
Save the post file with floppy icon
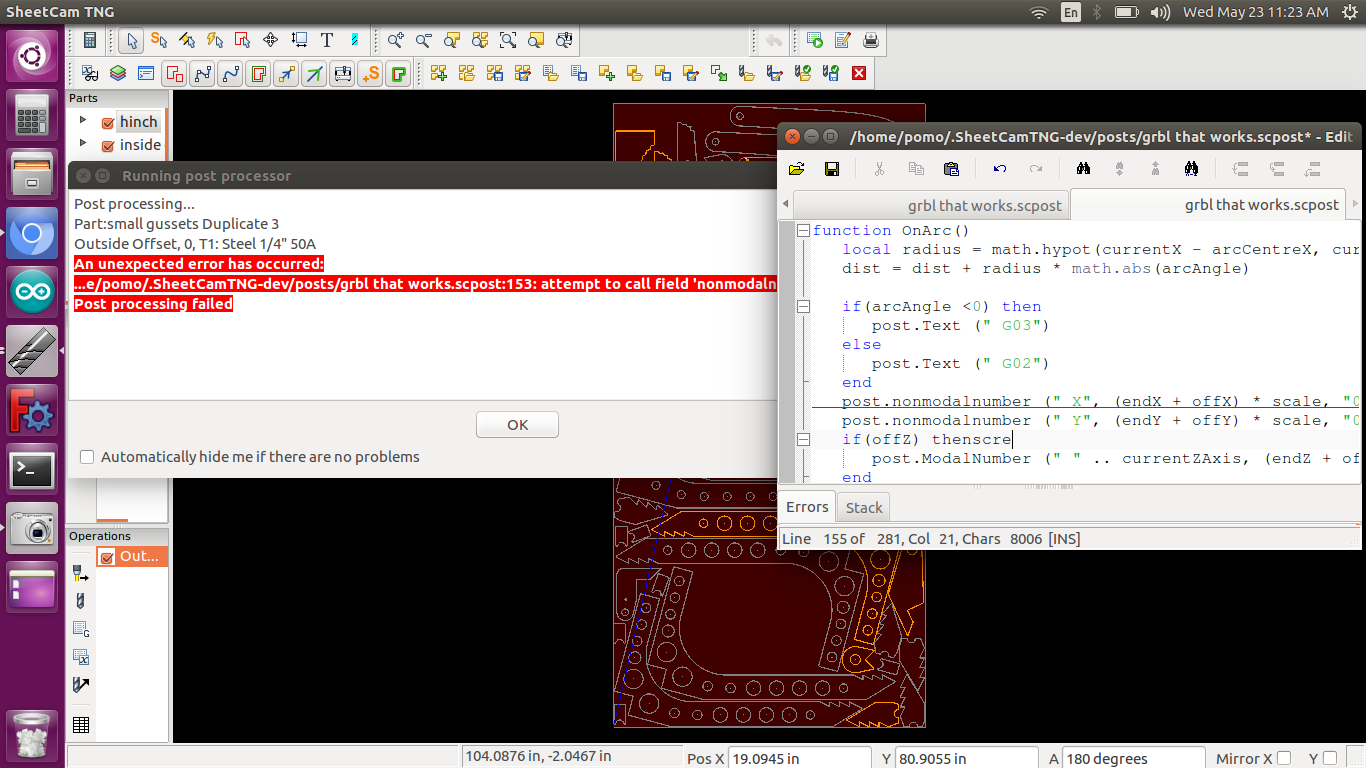tap(831, 169)
